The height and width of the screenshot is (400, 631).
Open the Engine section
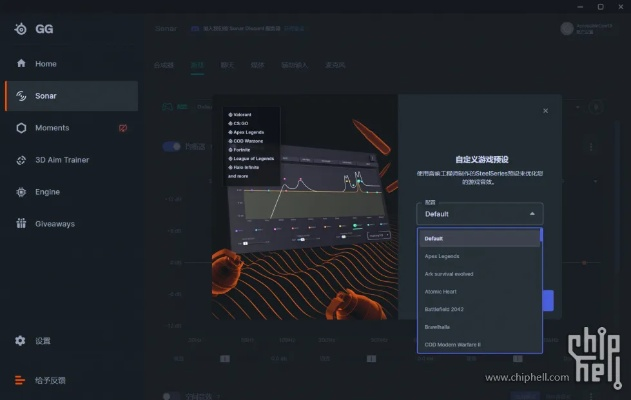(47, 192)
